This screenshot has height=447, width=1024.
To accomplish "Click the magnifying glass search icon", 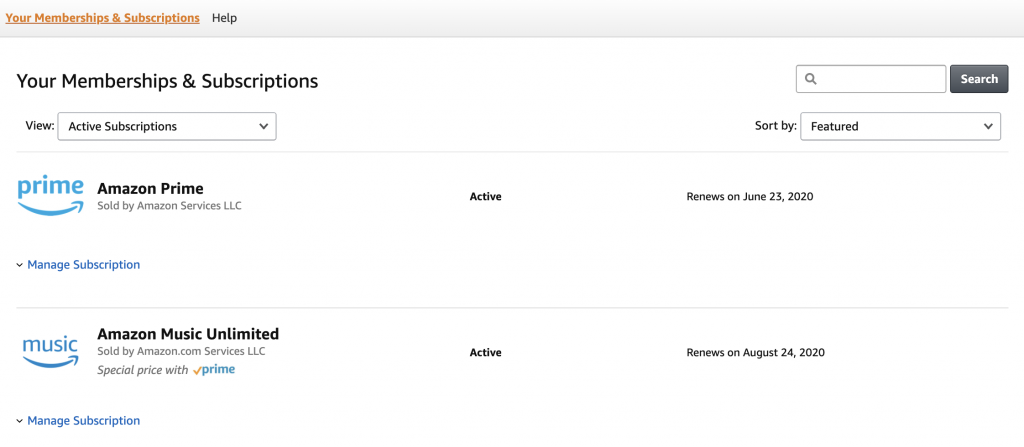I will point(810,79).
